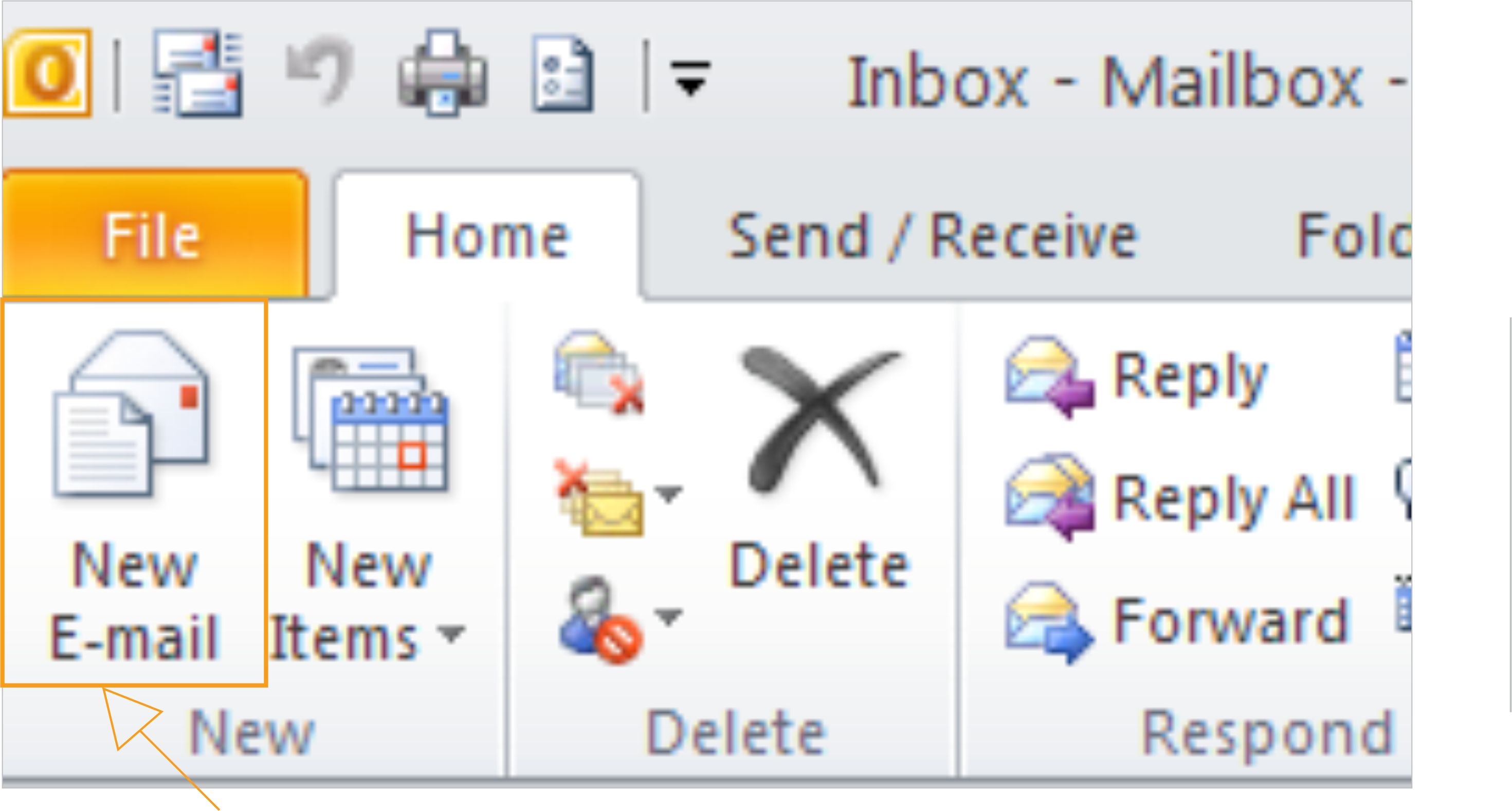Expand the Junk dropdown arrow

[x=669, y=617]
